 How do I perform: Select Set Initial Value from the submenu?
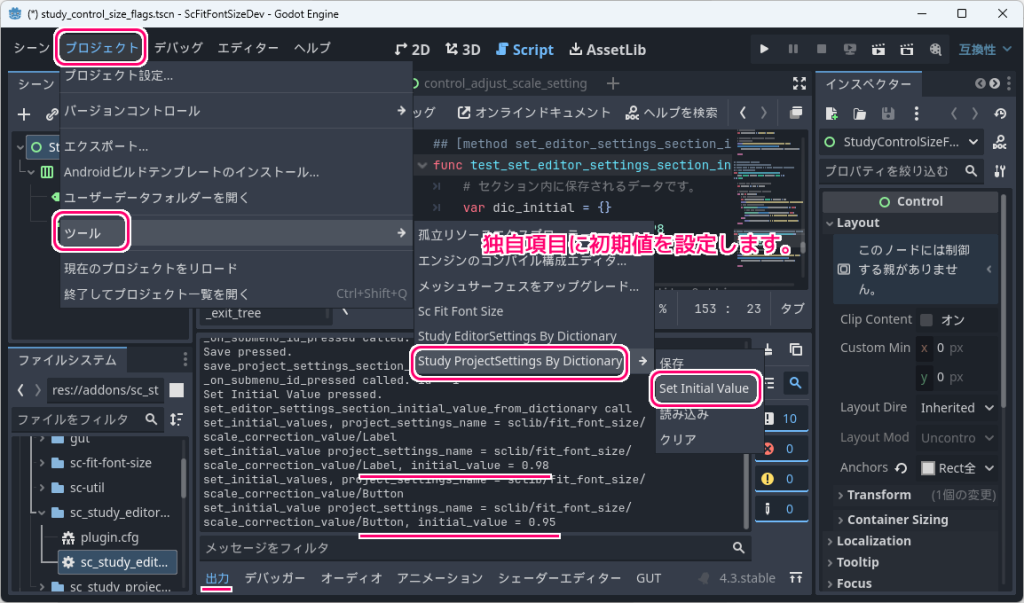(705, 389)
